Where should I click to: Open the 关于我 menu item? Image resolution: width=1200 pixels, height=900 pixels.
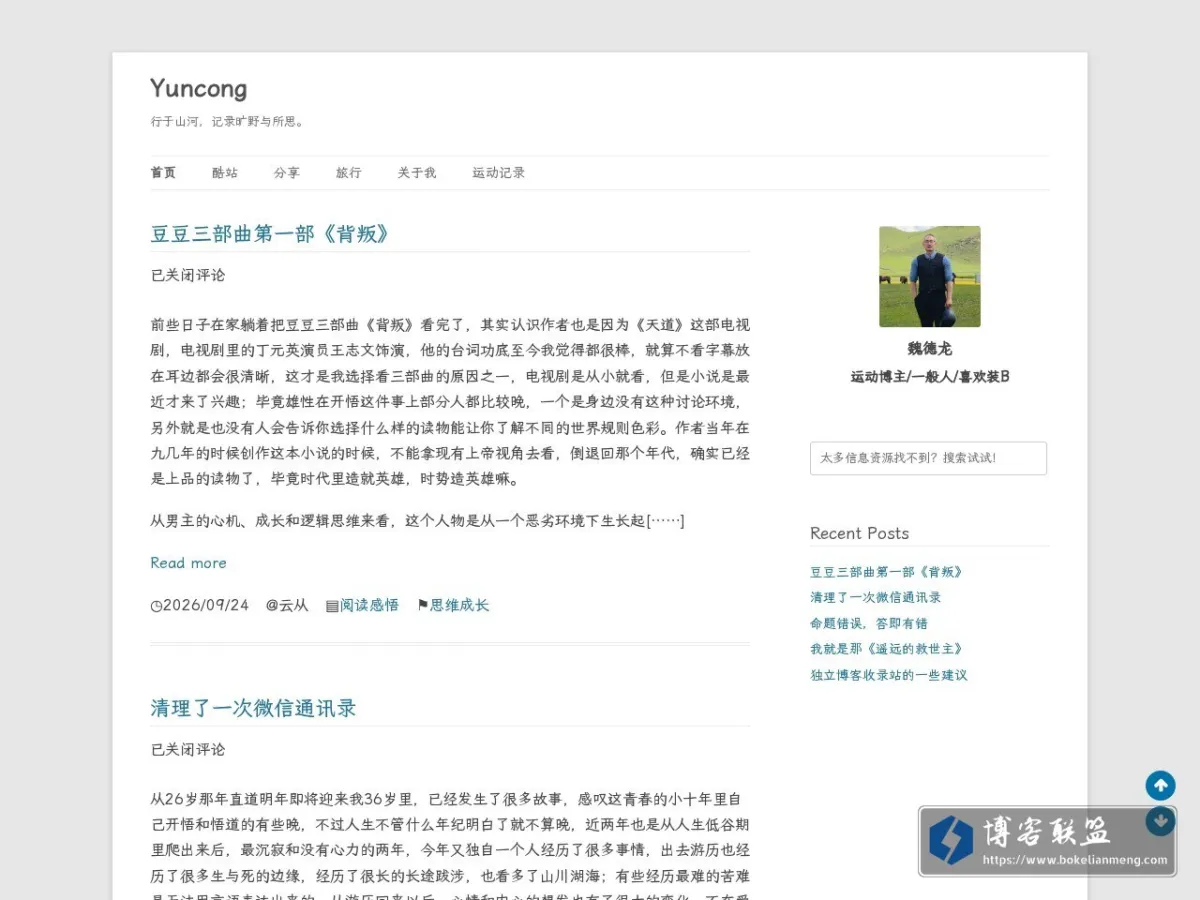point(417,173)
